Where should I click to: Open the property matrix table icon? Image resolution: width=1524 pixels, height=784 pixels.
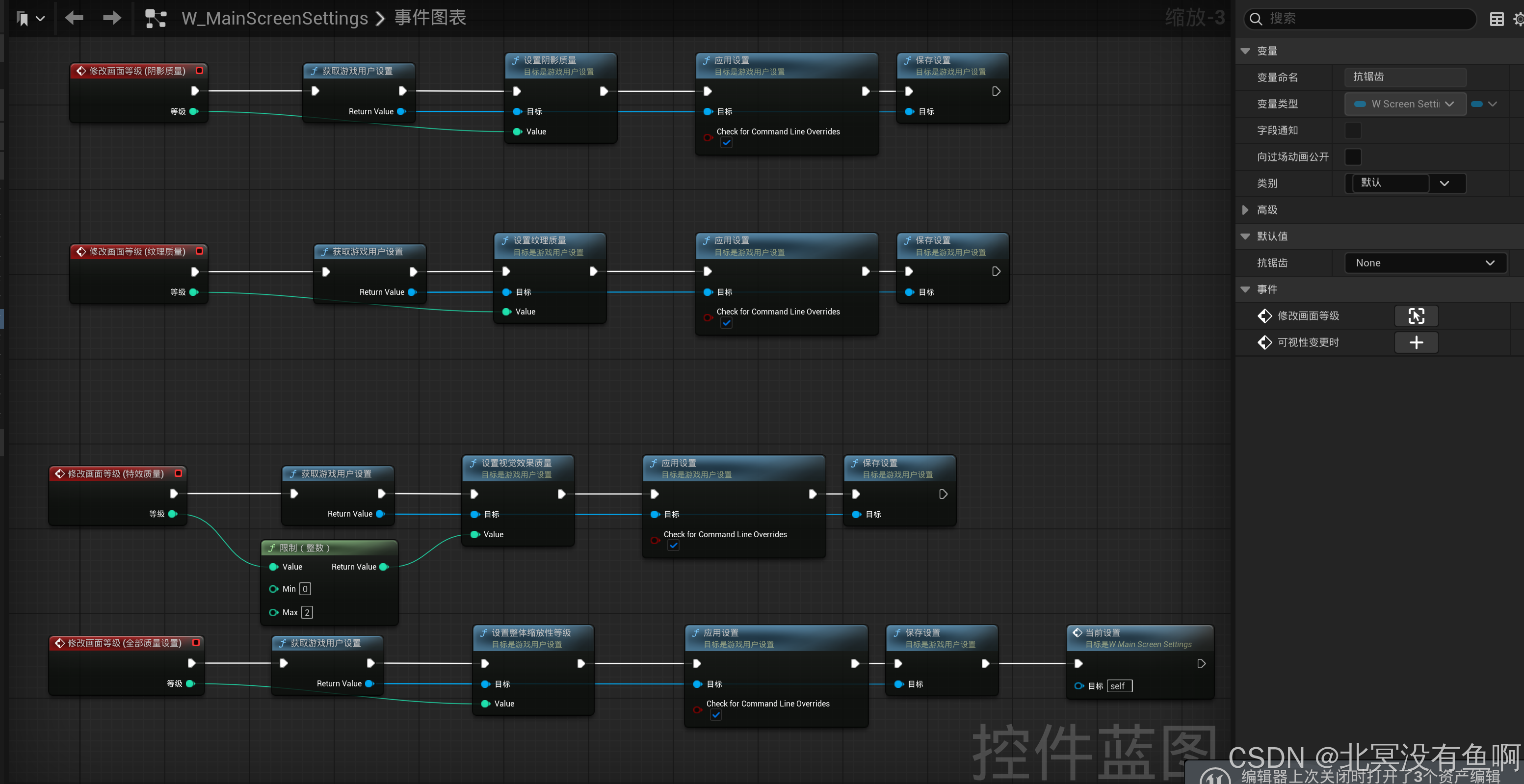pos(1496,19)
